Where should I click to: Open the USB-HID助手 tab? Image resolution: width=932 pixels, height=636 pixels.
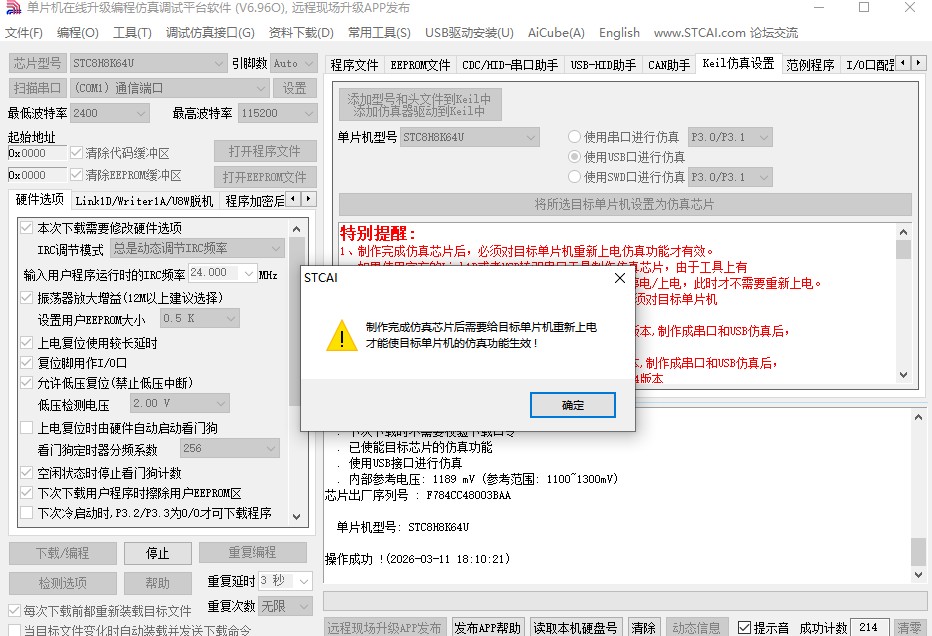(603, 65)
